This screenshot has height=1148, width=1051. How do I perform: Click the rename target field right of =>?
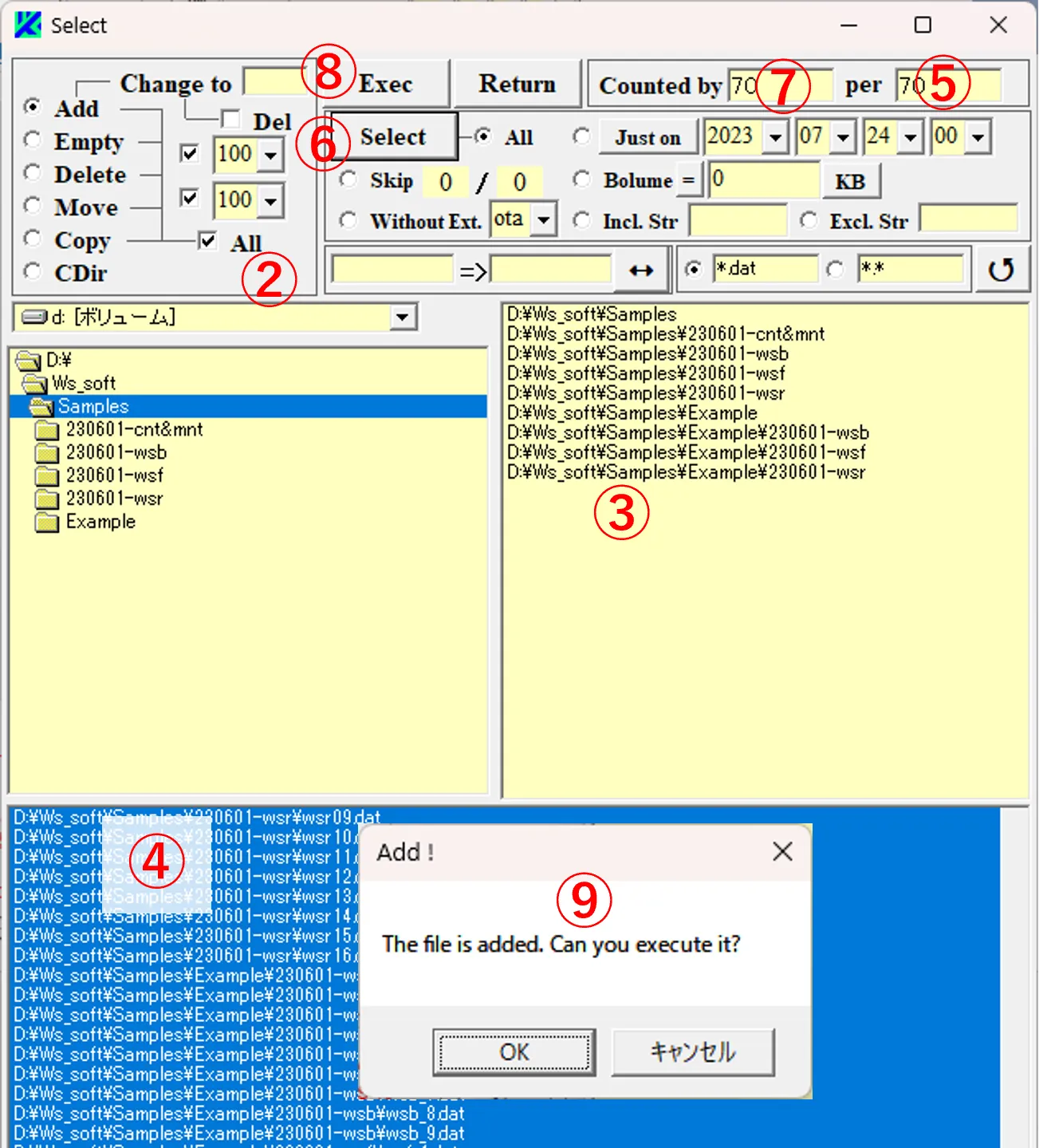[x=551, y=270]
